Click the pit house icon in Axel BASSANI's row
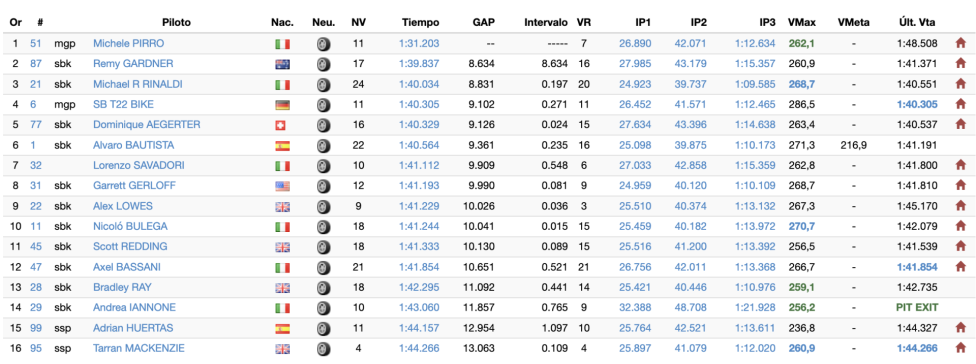976x364 pixels. click(960, 267)
